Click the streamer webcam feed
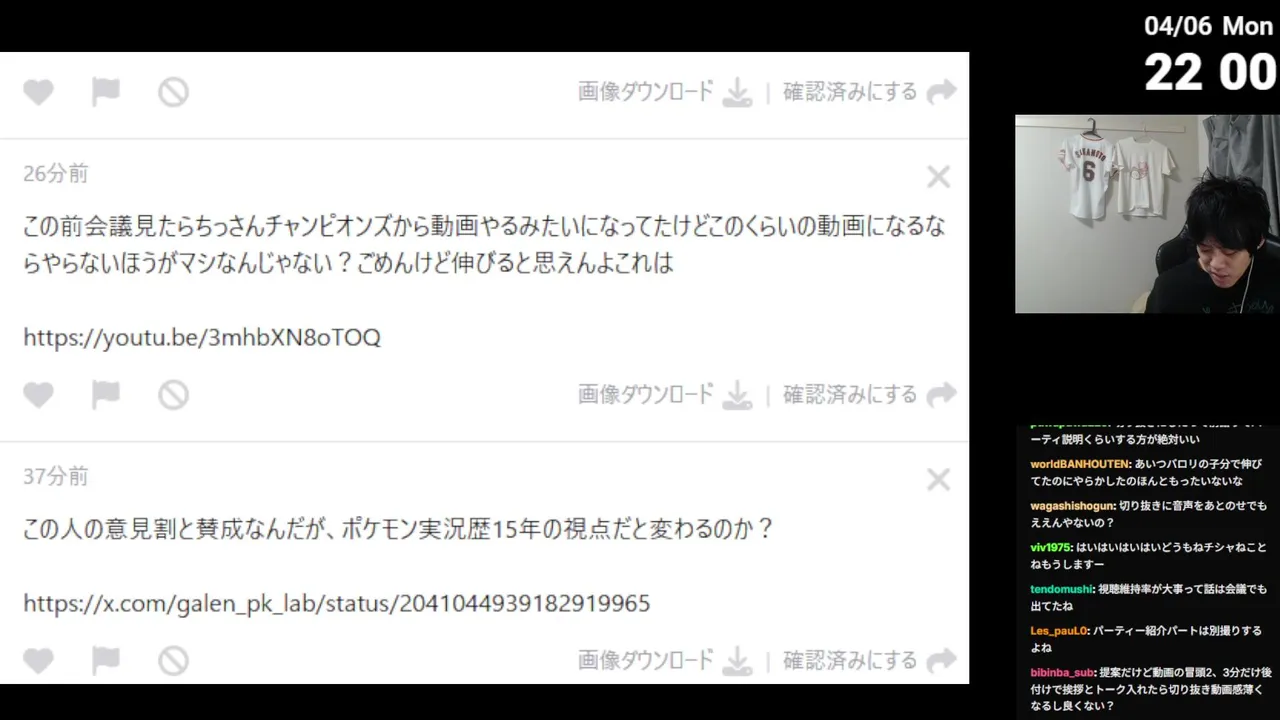The width and height of the screenshot is (1280, 720). [1147, 214]
